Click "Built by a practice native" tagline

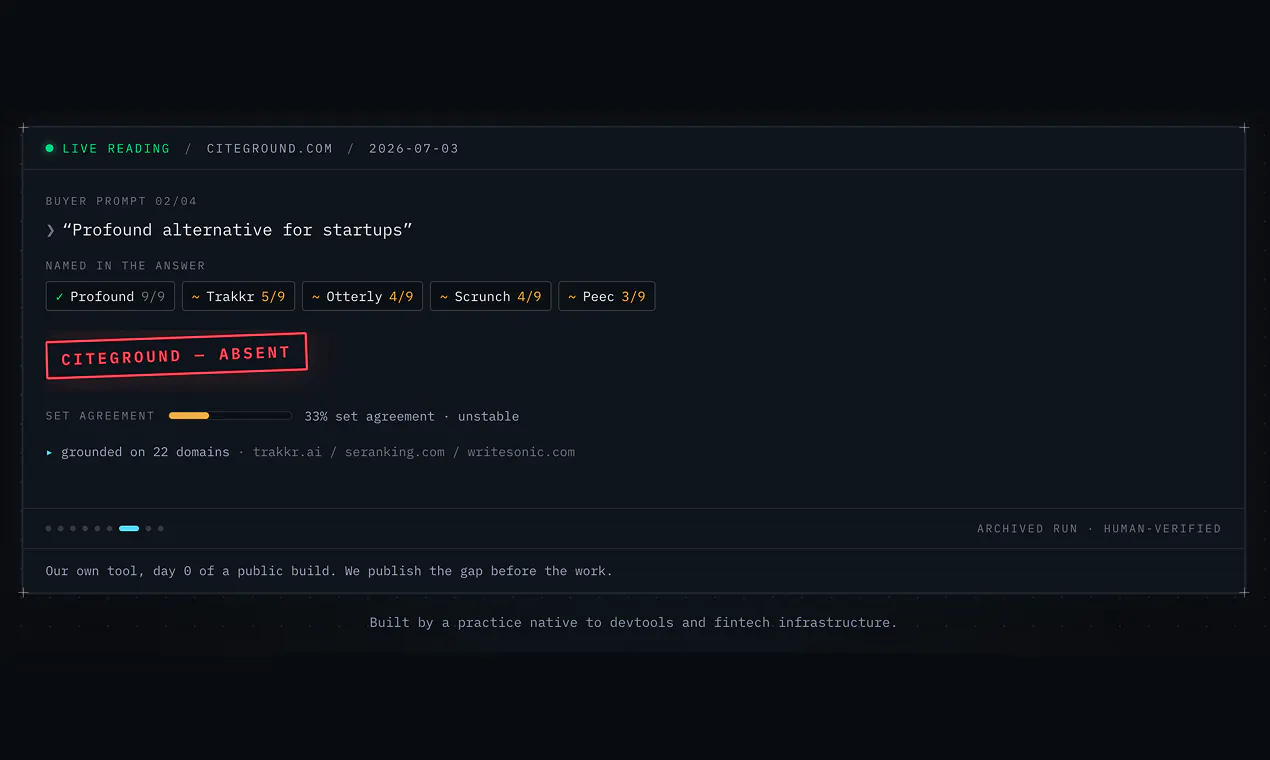633,622
